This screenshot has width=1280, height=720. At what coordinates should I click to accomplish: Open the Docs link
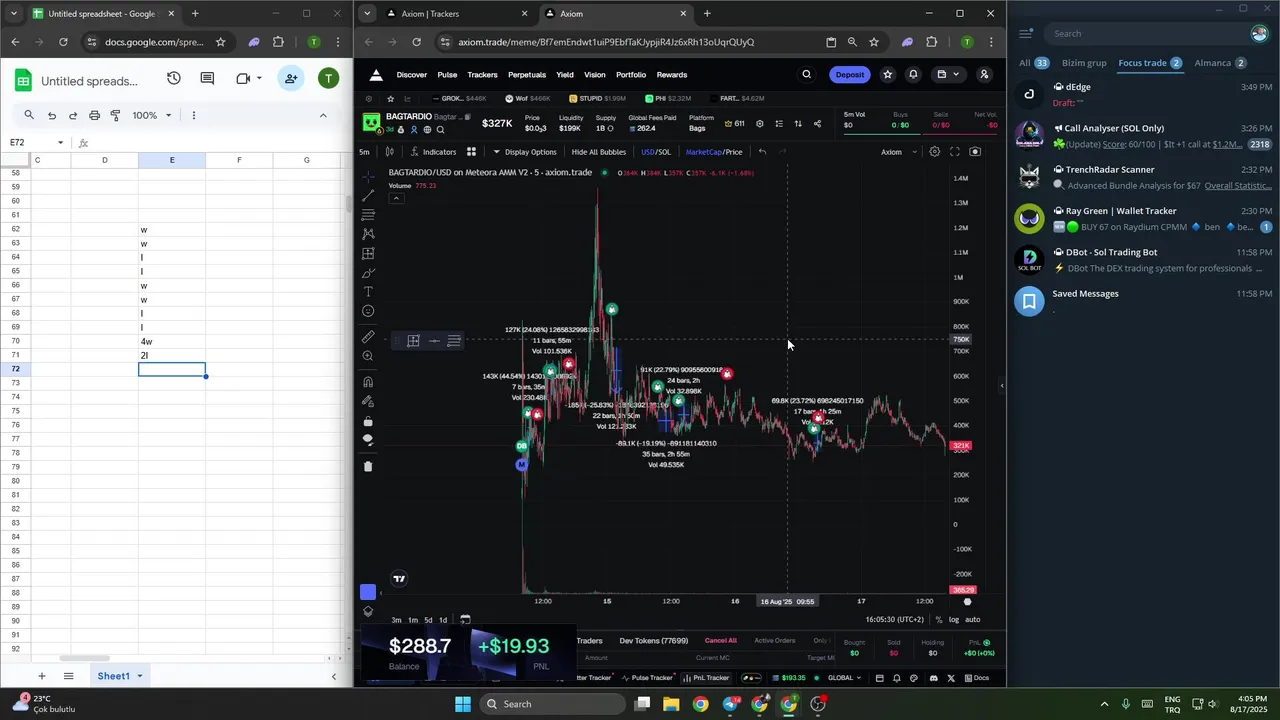pyautogui.click(x=976, y=678)
